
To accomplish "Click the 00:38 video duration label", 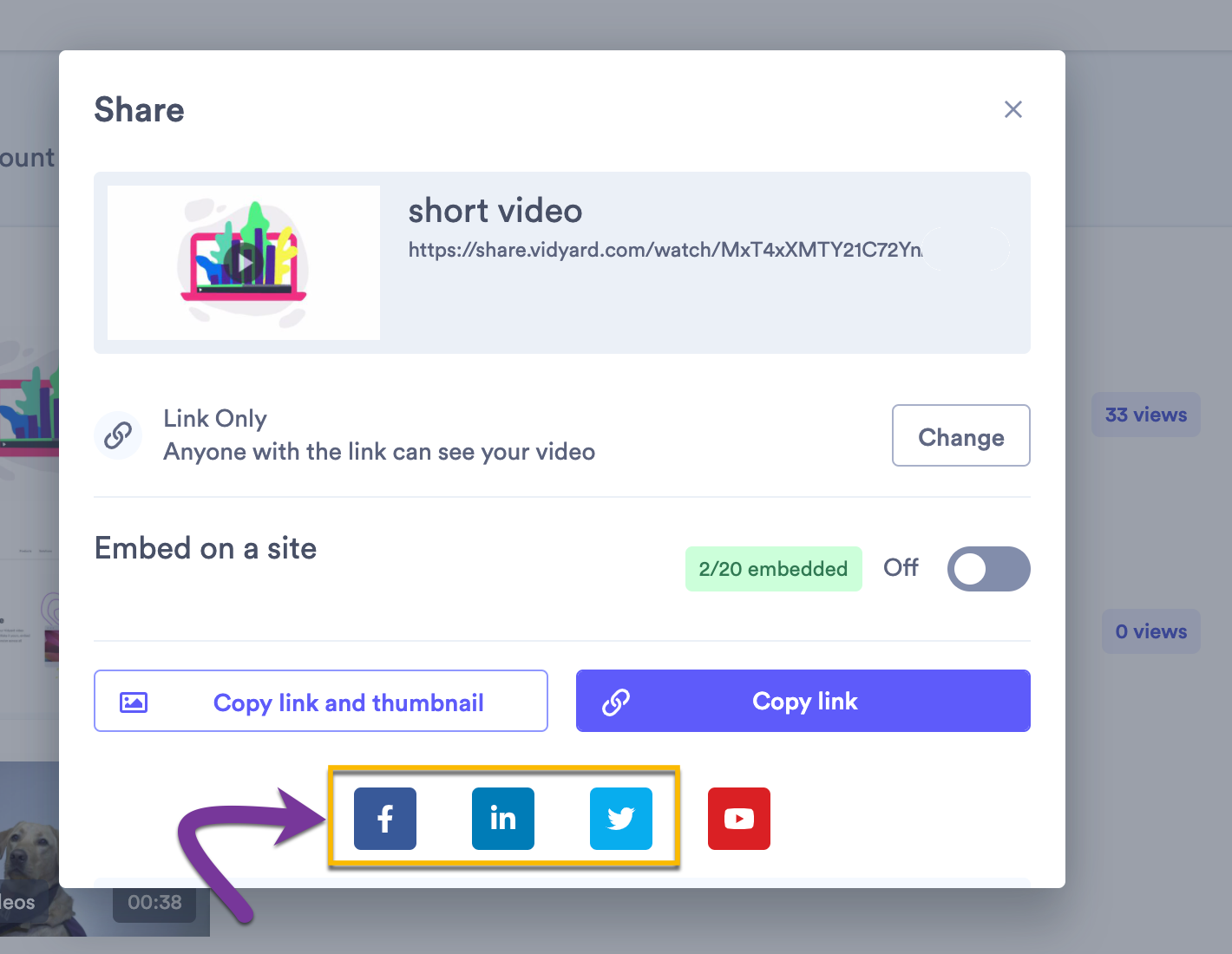I will click(154, 903).
